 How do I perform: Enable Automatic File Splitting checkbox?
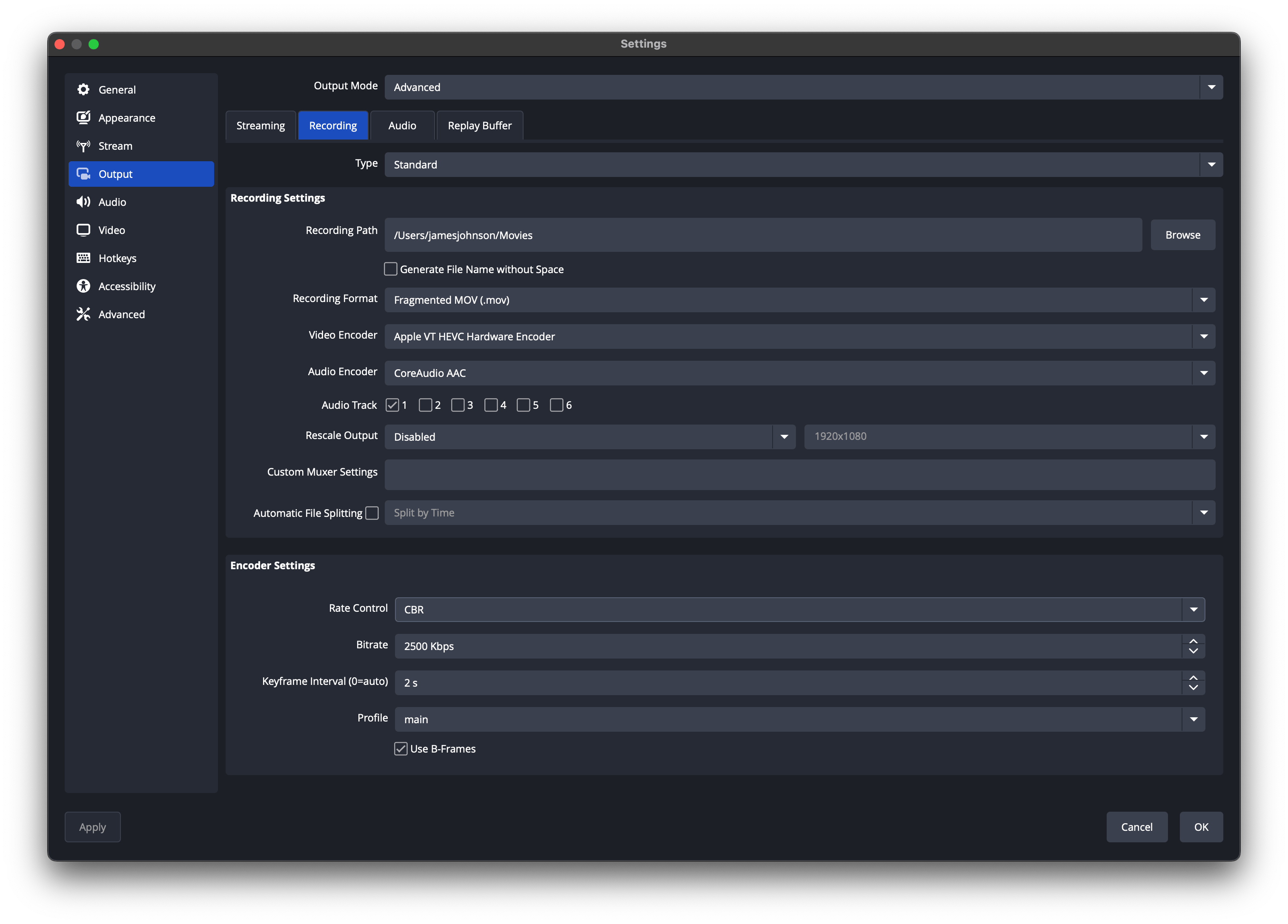(372, 513)
